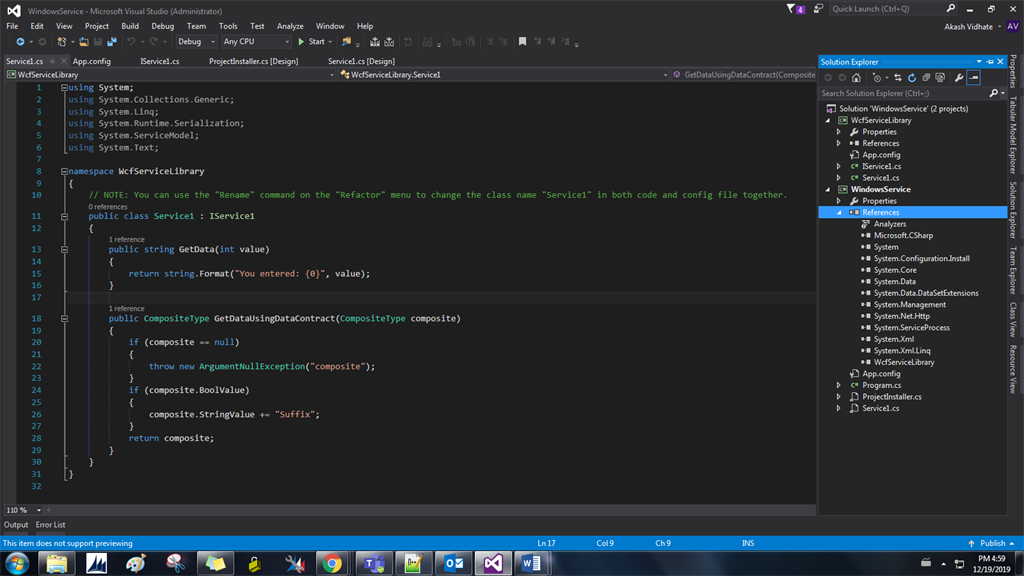The image size is (1024, 576).
Task: Click the Home icon in Solution Explorer
Action: click(857, 77)
